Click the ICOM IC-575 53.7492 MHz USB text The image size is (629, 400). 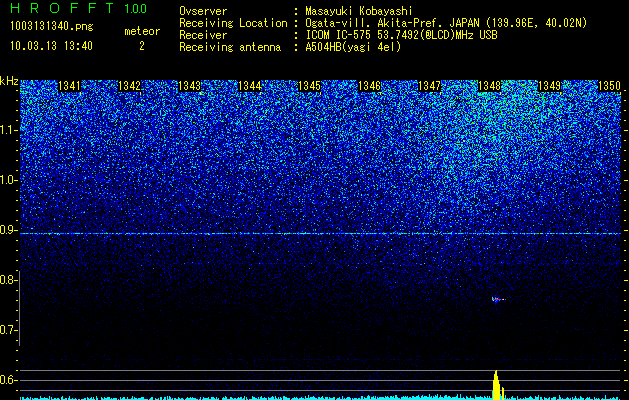401,35
